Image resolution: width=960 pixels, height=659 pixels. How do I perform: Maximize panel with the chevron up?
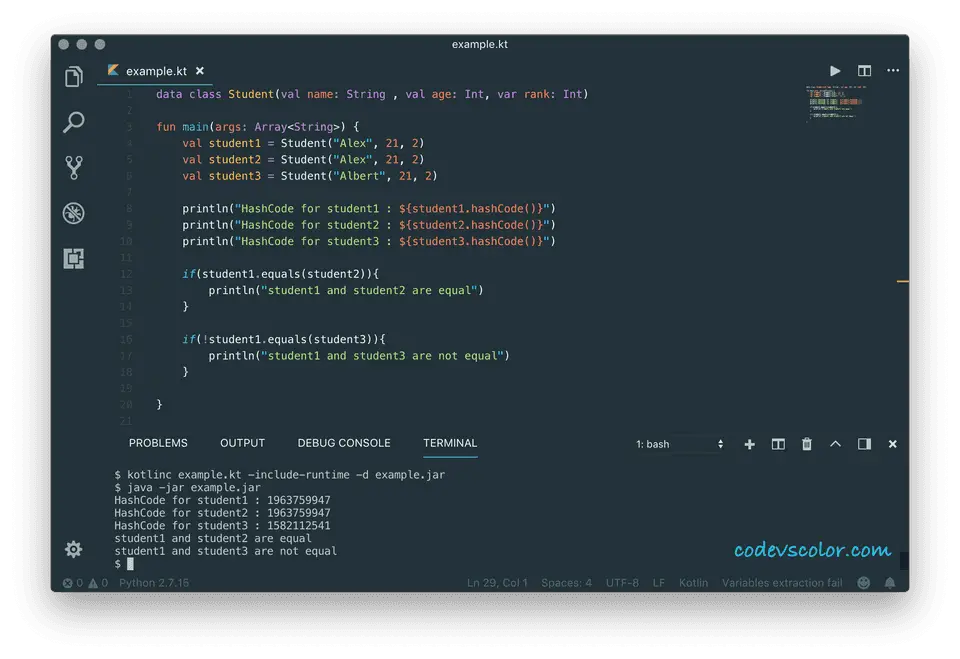(835, 444)
